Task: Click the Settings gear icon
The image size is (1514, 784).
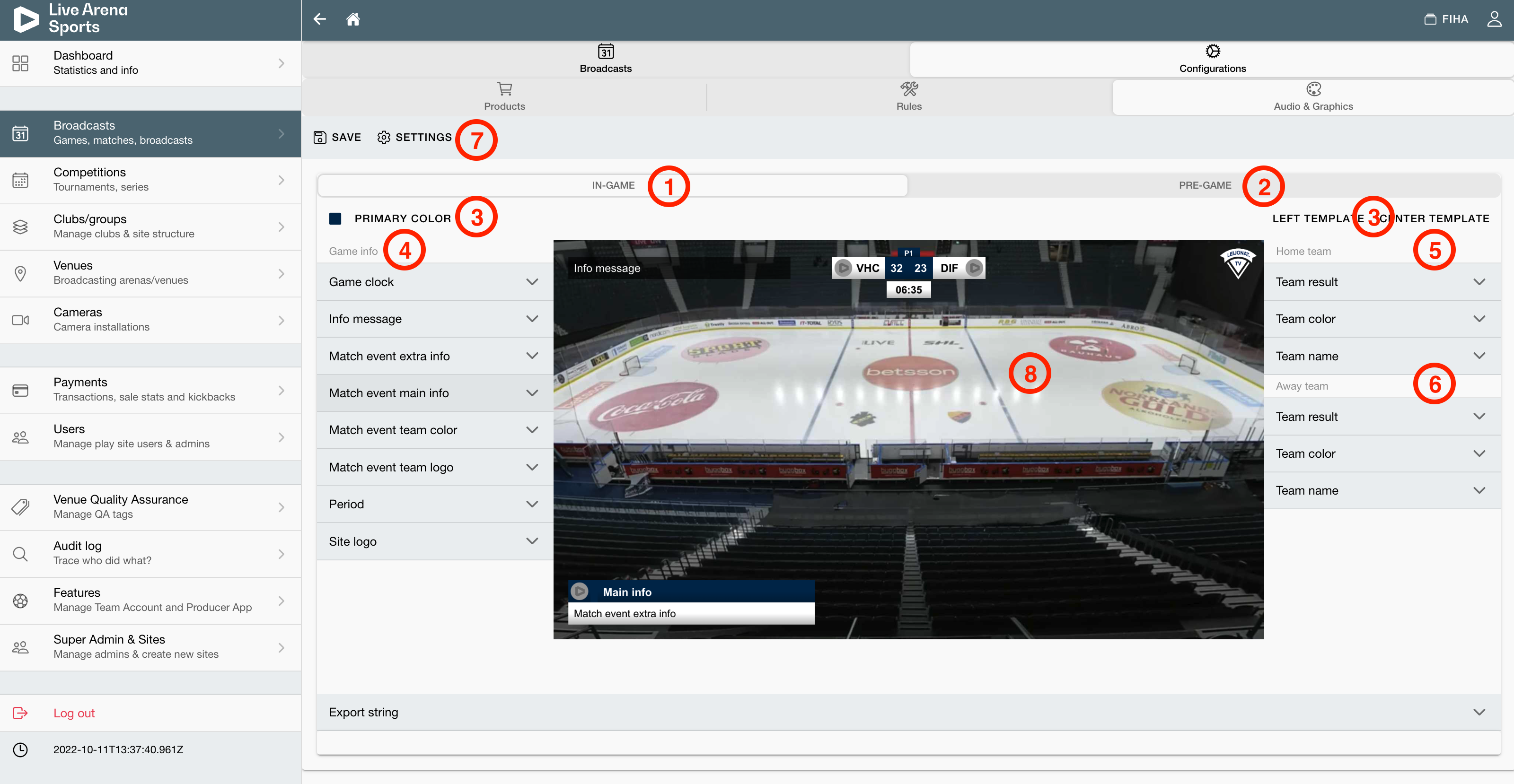Action: point(384,138)
